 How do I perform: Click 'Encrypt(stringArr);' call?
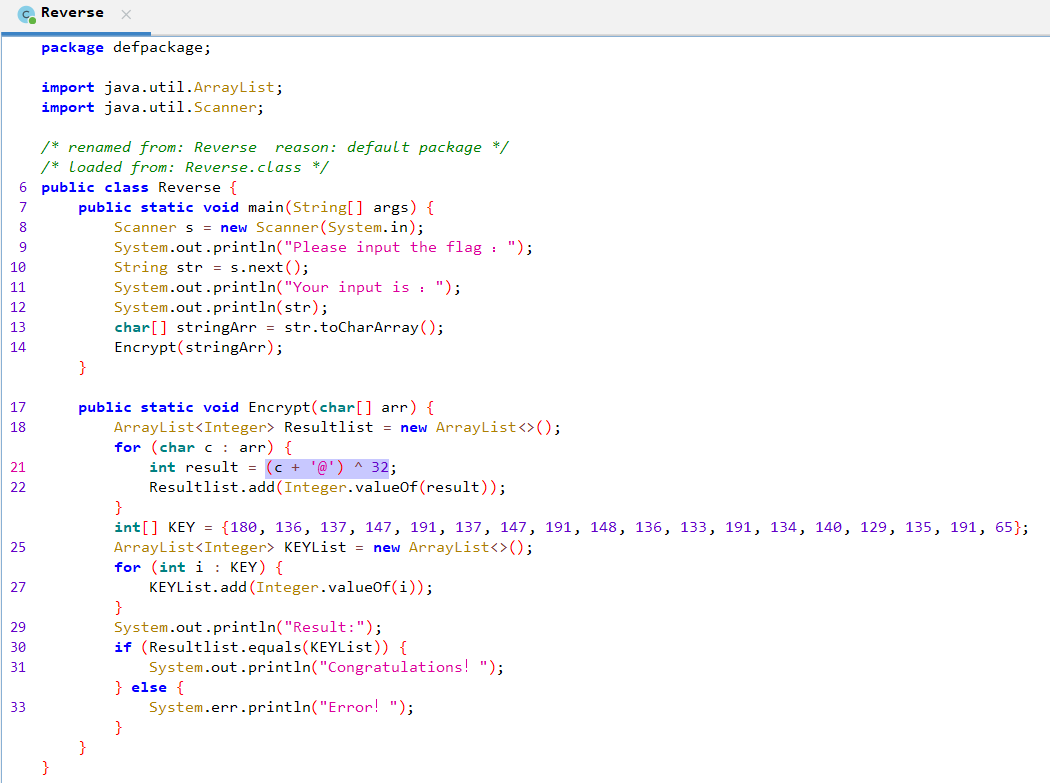(199, 347)
